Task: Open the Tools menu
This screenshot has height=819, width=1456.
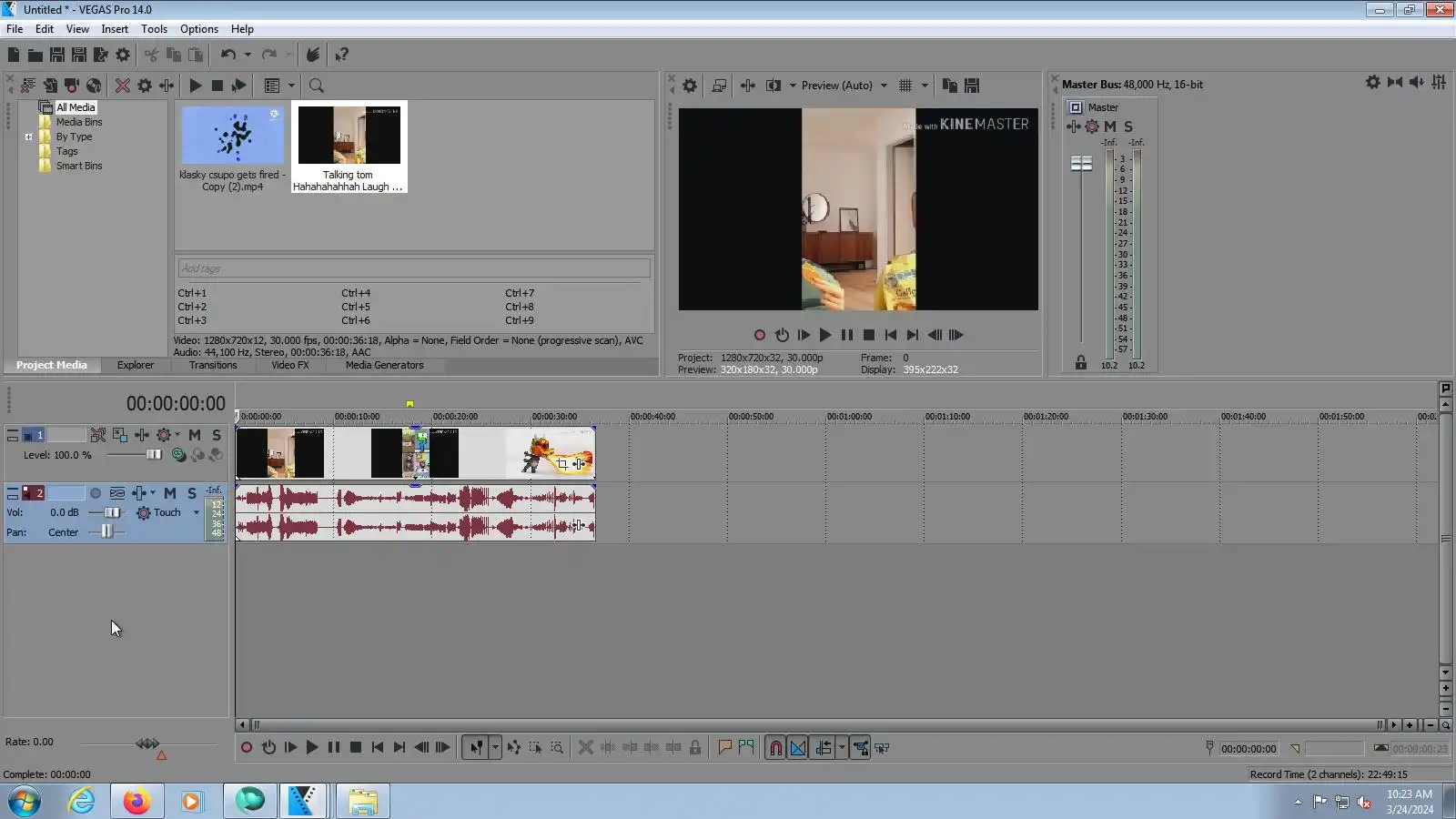Action: coord(154,29)
